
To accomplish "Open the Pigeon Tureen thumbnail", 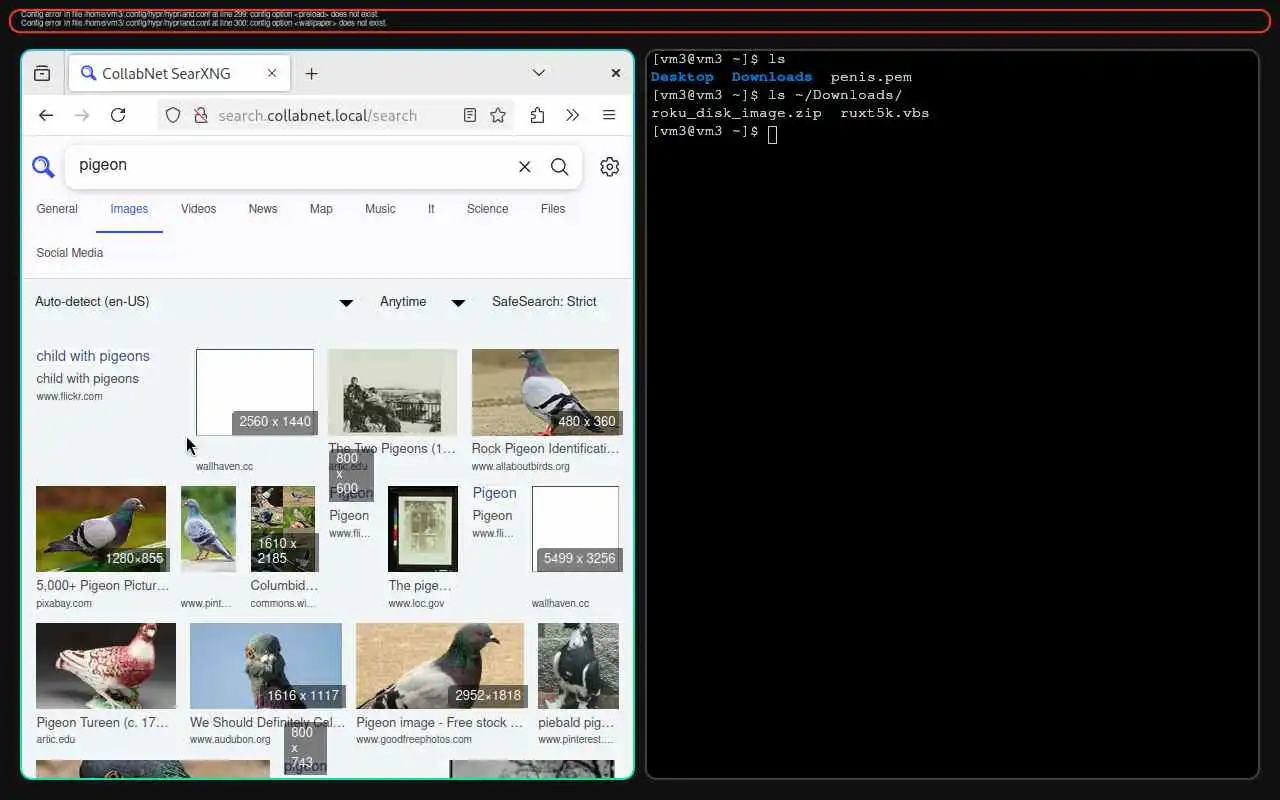I will click(106, 666).
